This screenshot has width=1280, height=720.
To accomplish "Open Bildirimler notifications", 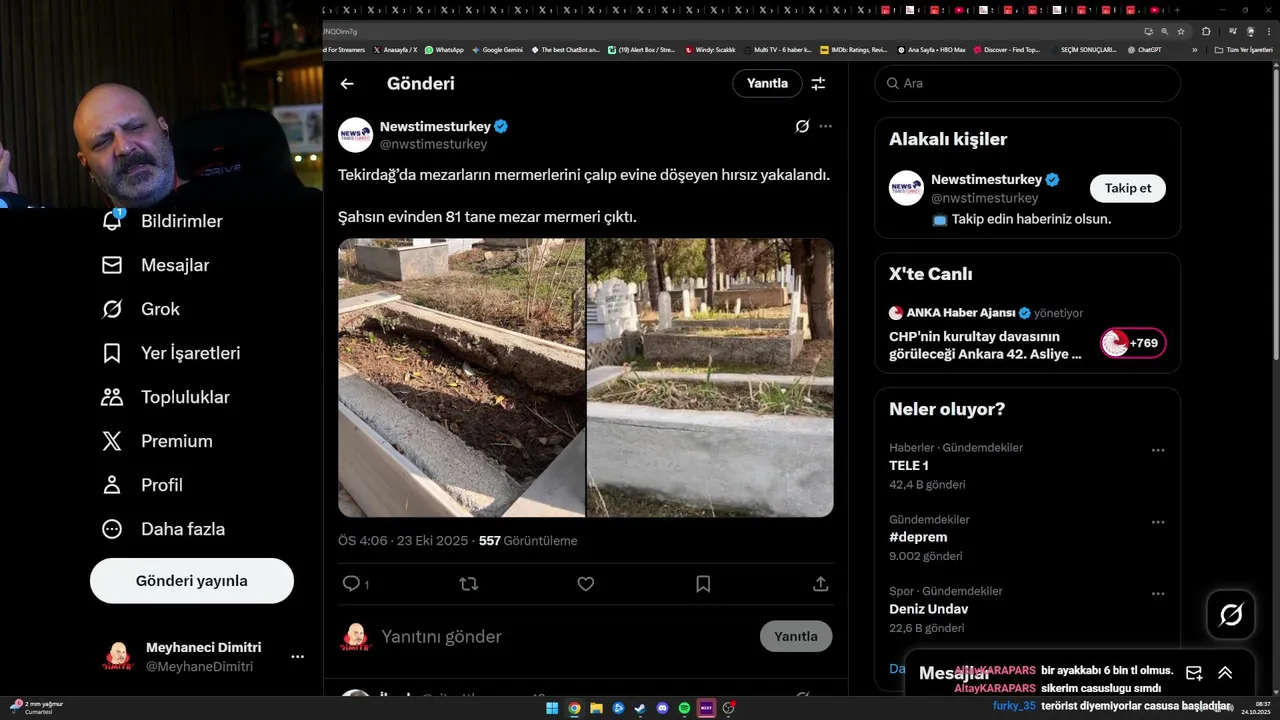I will click(x=162, y=221).
